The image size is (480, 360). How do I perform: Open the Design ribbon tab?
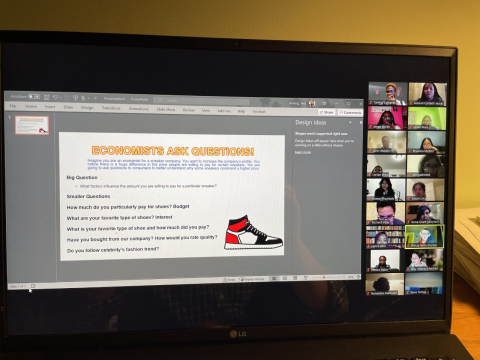pyautogui.click(x=87, y=107)
